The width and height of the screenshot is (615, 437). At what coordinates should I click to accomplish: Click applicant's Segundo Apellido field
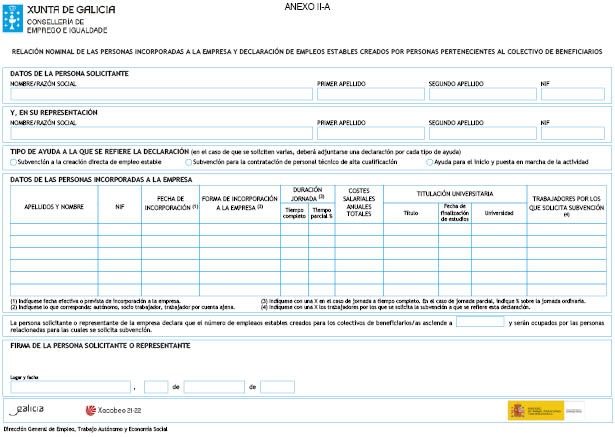tap(481, 94)
